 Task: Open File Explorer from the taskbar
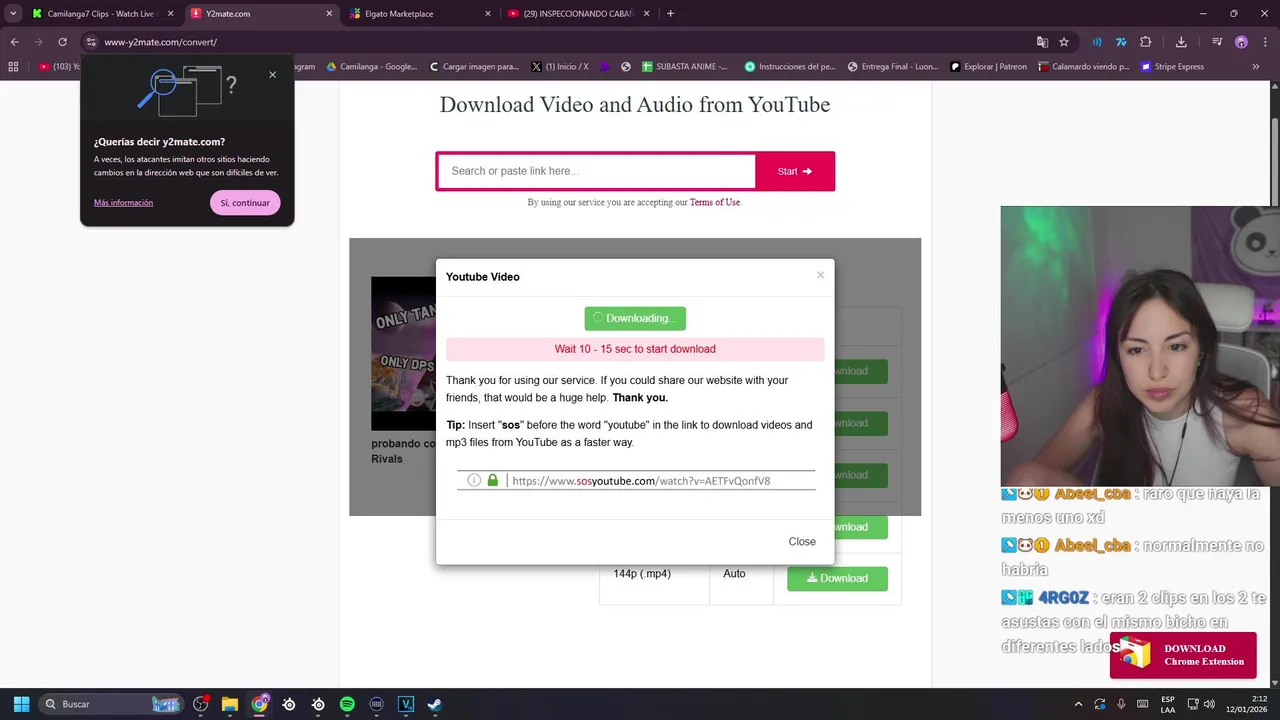click(230, 704)
